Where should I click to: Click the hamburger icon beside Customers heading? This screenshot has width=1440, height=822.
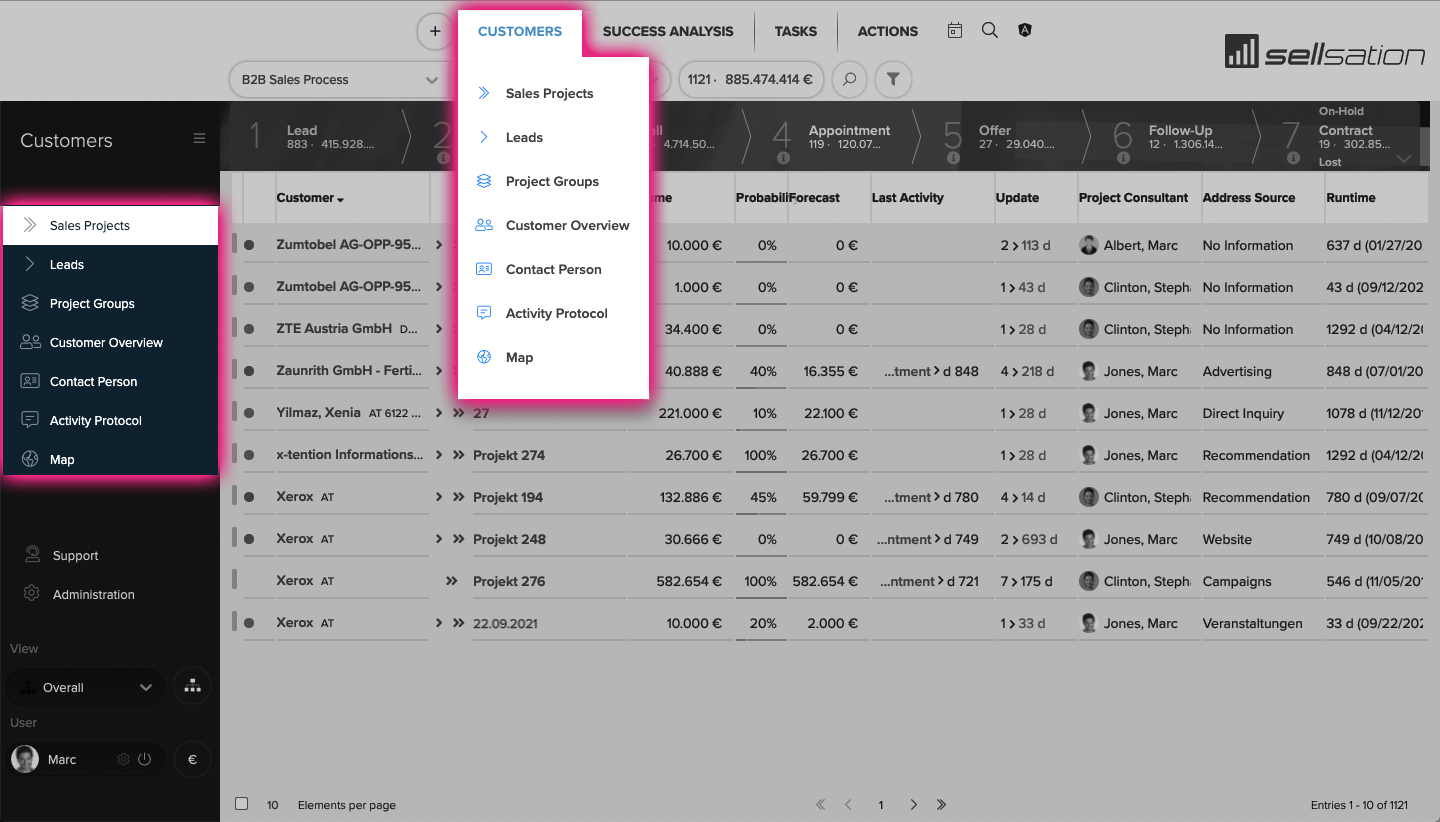tap(199, 139)
